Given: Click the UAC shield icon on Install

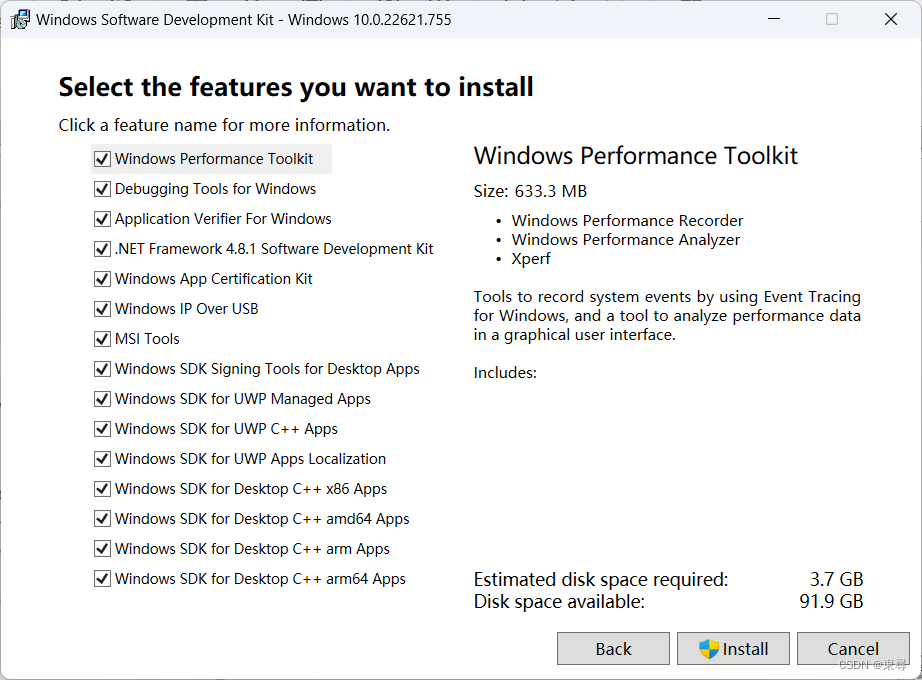Looking at the screenshot, I should click(x=707, y=648).
